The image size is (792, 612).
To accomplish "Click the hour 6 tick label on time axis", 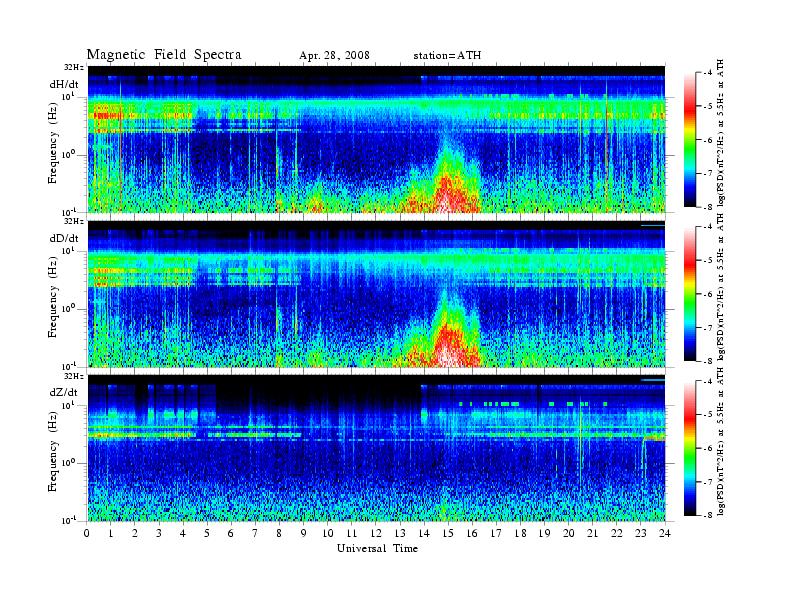I will [231, 533].
